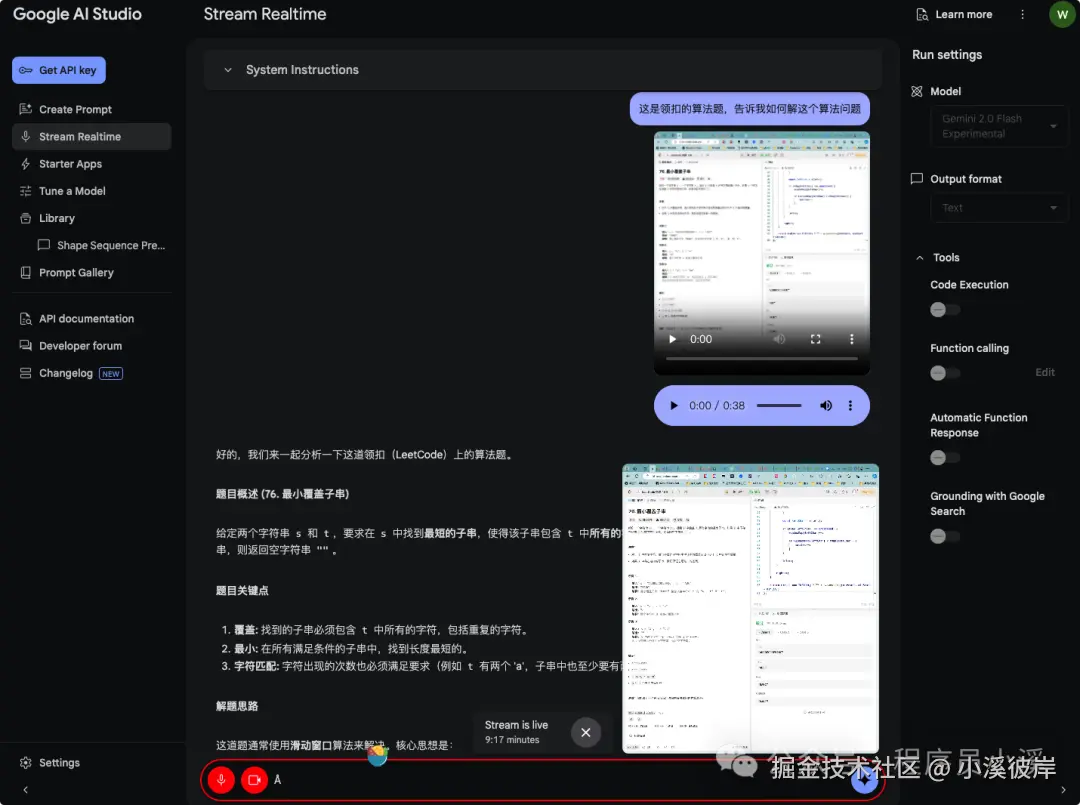Play the embedded LeetCode screen recording video
Screen dimensions: 1080x805
click(672, 338)
